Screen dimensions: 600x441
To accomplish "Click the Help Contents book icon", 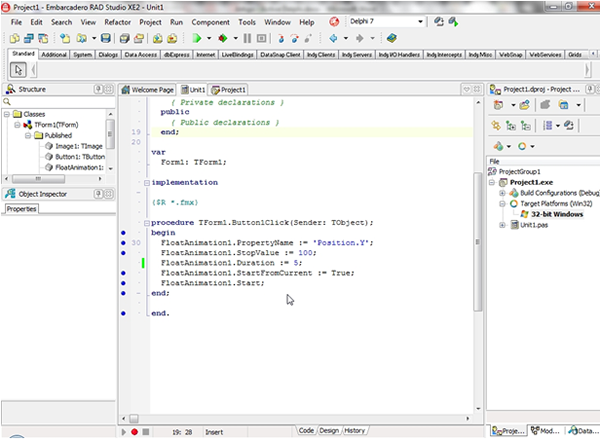I will tap(391, 38).
